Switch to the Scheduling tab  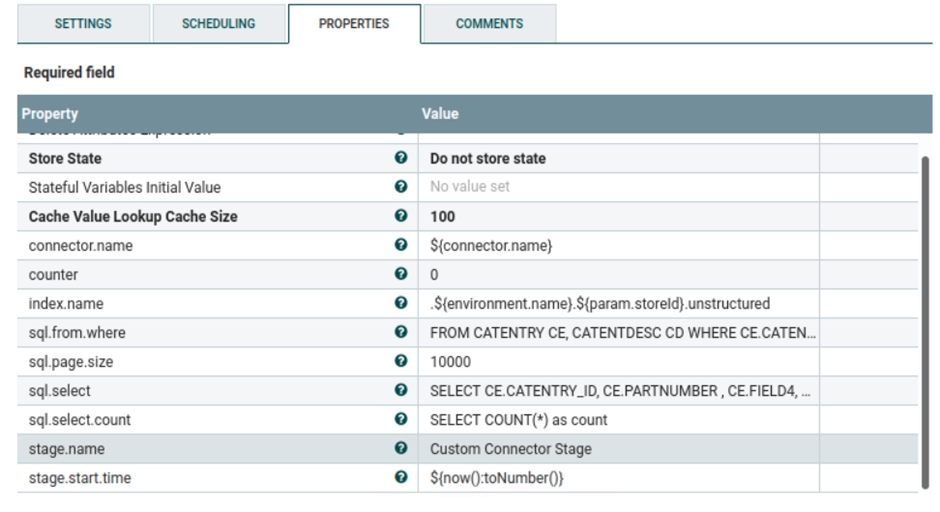coord(218,24)
